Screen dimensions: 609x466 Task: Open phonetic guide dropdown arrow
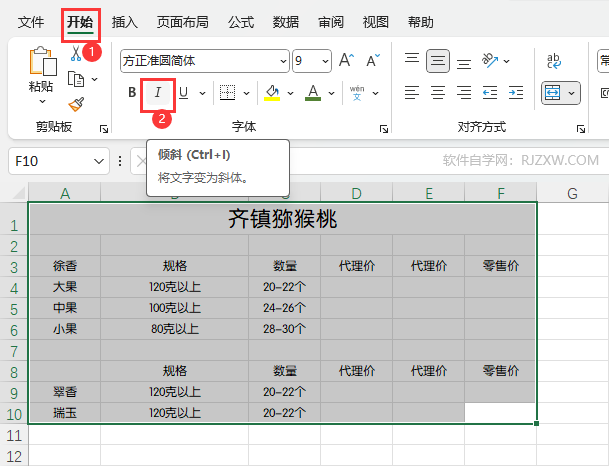[375, 93]
